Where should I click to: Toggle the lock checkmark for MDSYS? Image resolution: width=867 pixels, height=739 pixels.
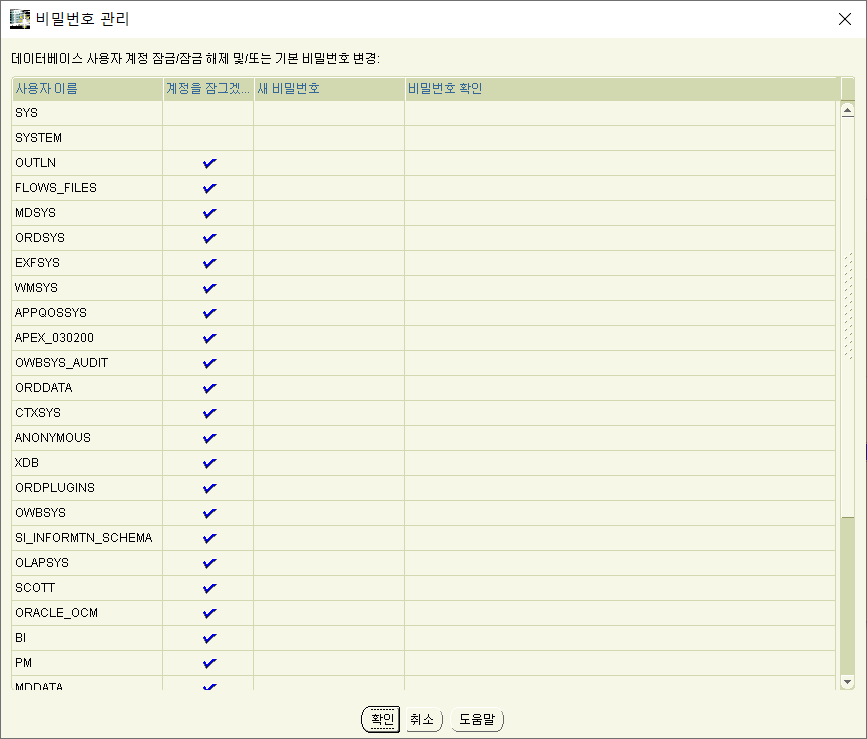[x=209, y=213]
